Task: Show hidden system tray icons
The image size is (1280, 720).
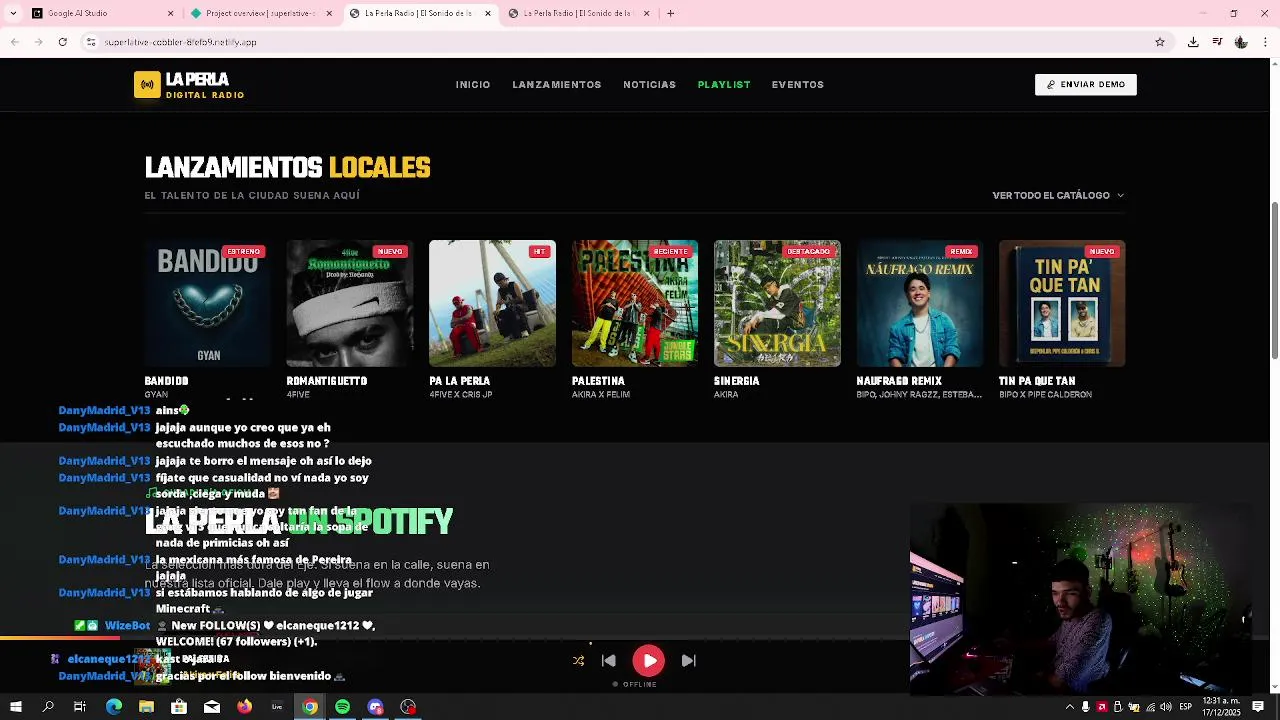Action: (1070, 707)
